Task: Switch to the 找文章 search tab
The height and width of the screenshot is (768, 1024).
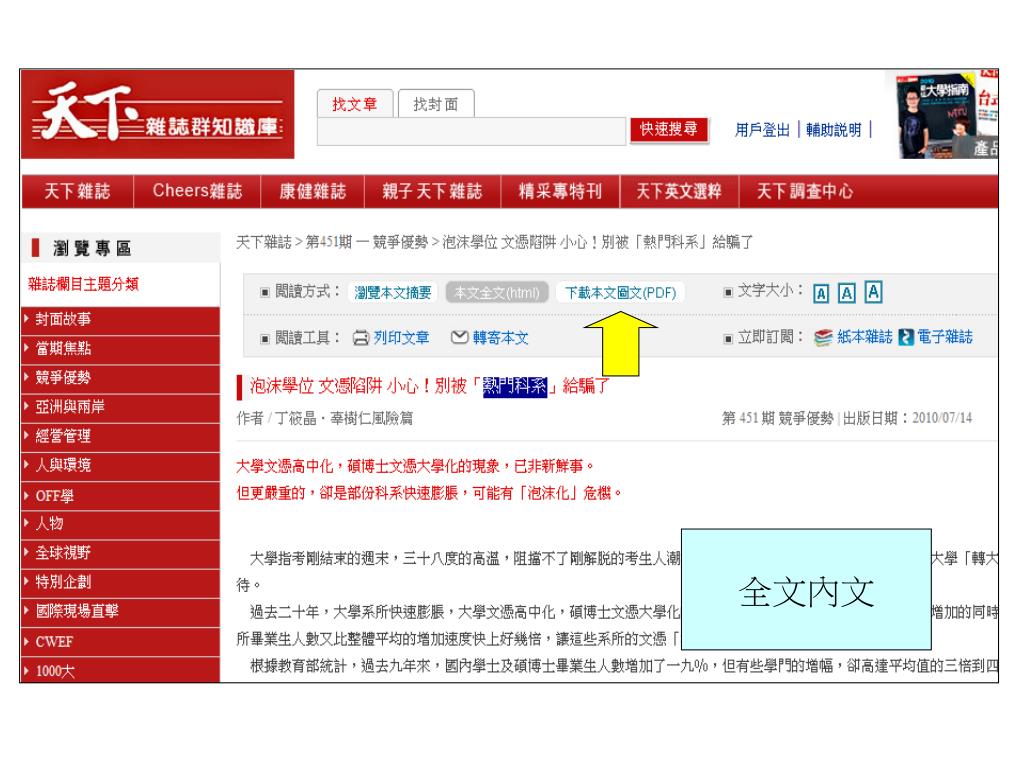Action: tap(355, 104)
